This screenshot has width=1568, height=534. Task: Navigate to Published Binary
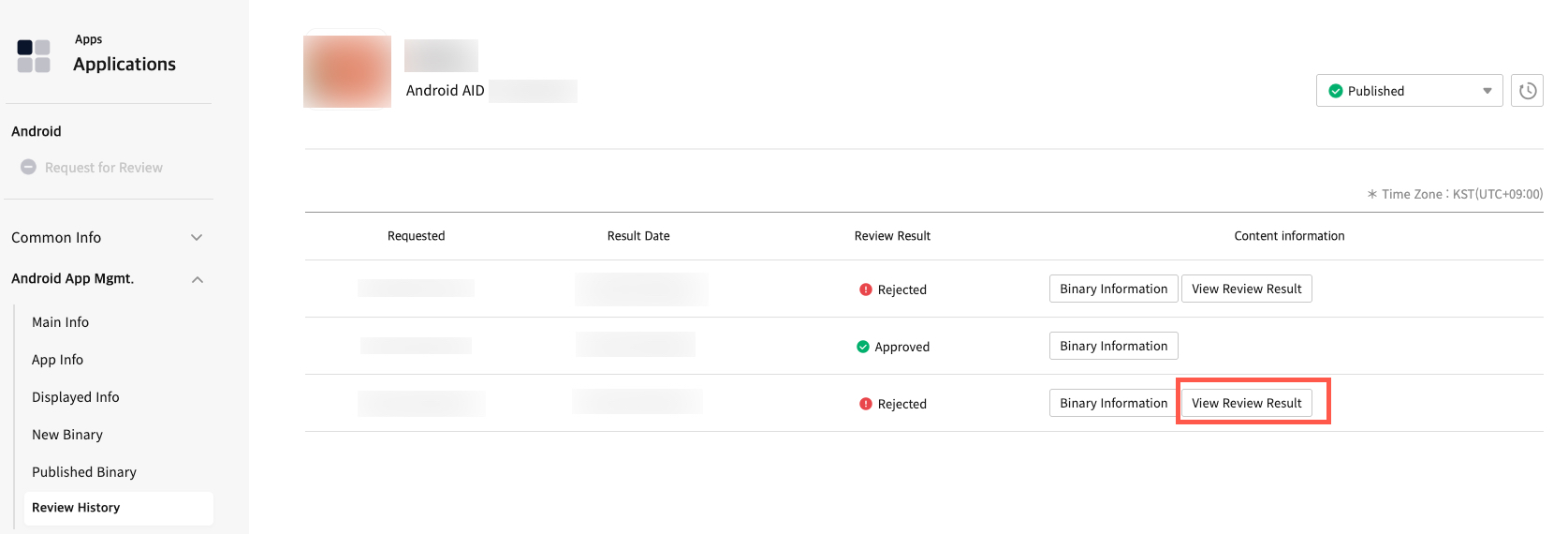84,472
